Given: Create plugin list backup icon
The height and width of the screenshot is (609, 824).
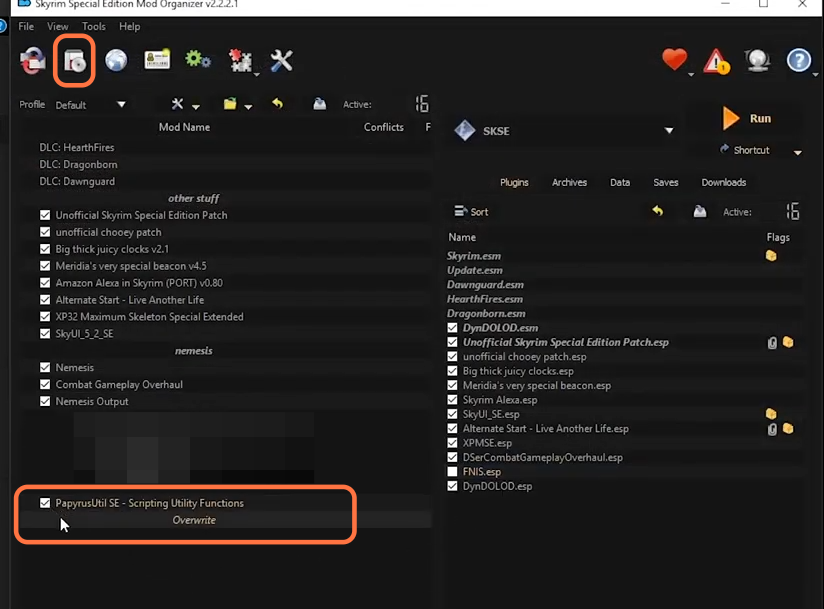Looking at the screenshot, I should [x=699, y=211].
